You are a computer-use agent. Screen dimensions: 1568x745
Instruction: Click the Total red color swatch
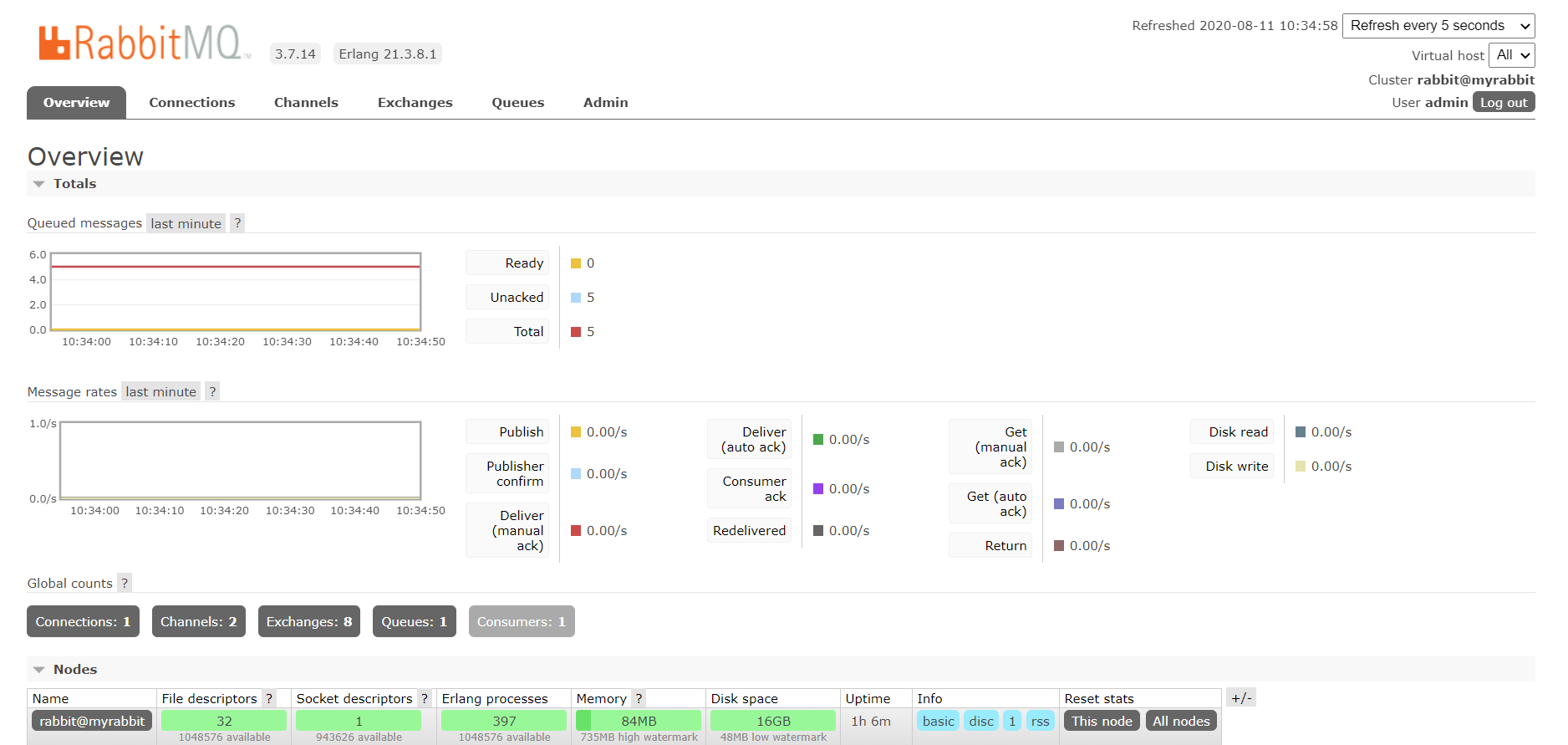pyautogui.click(x=576, y=332)
